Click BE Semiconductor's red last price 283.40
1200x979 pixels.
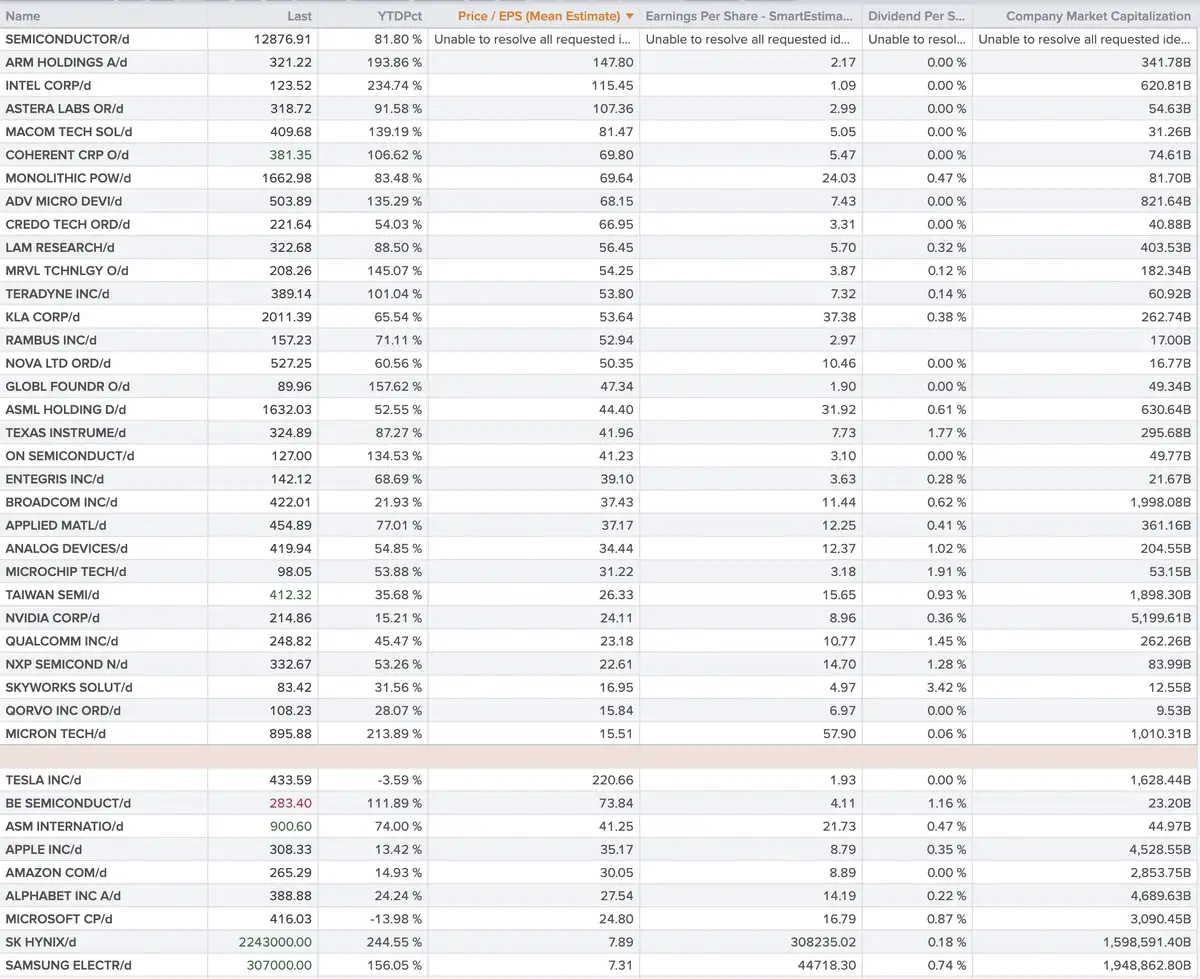tap(292, 803)
